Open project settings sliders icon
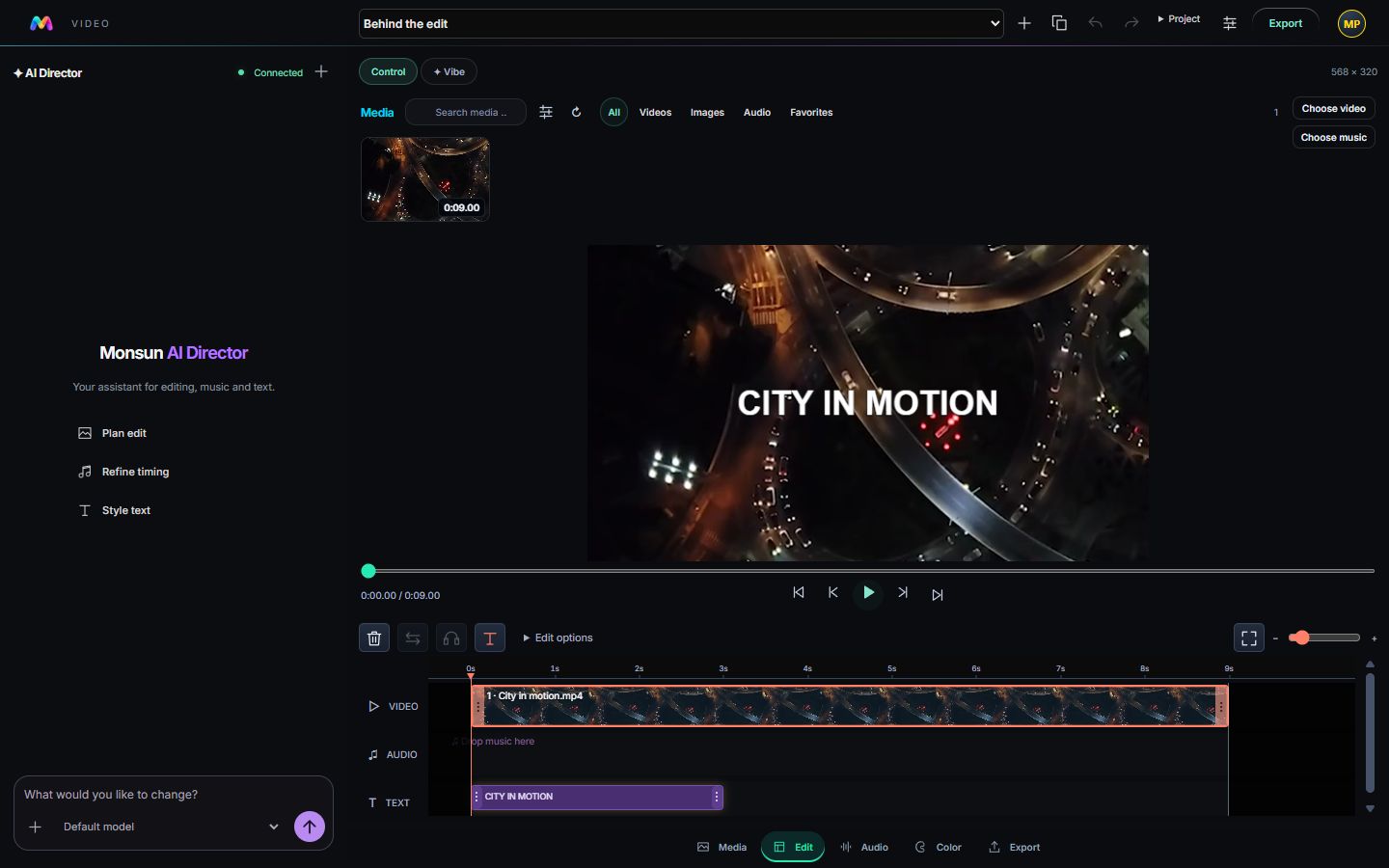1389x868 pixels. 1230,23
